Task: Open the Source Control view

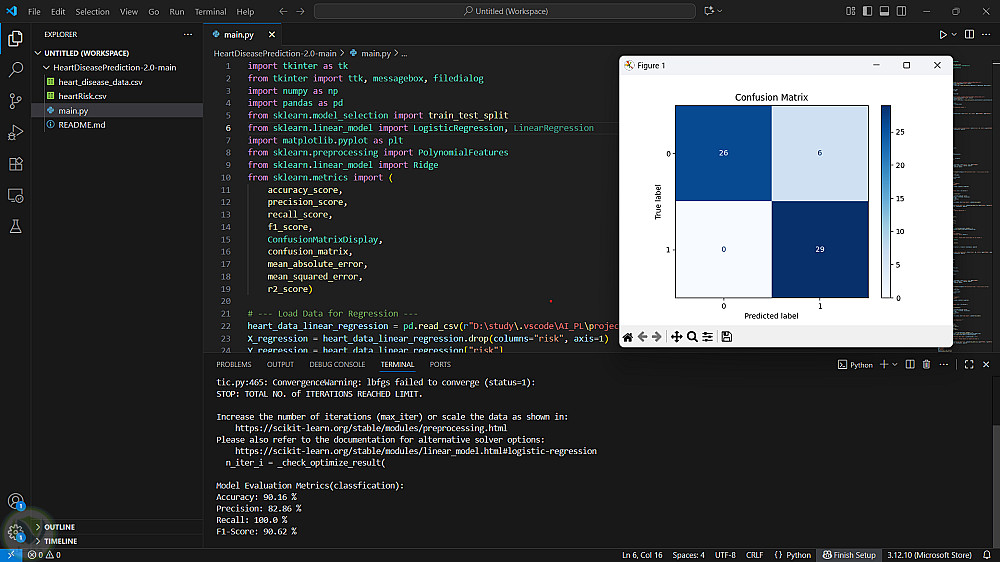Action: (x=15, y=101)
